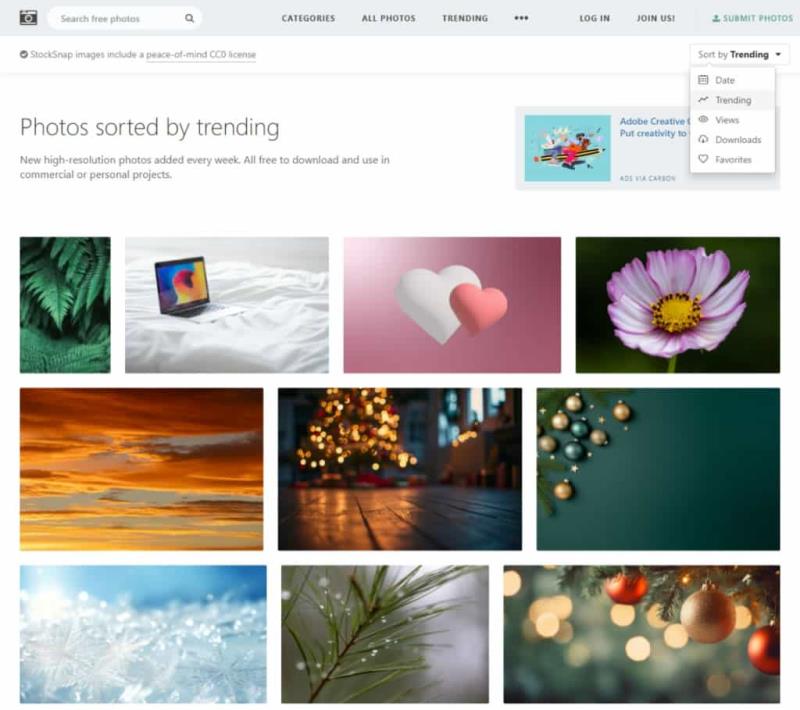
Task: Go to All Photos
Action: pyautogui.click(x=388, y=18)
